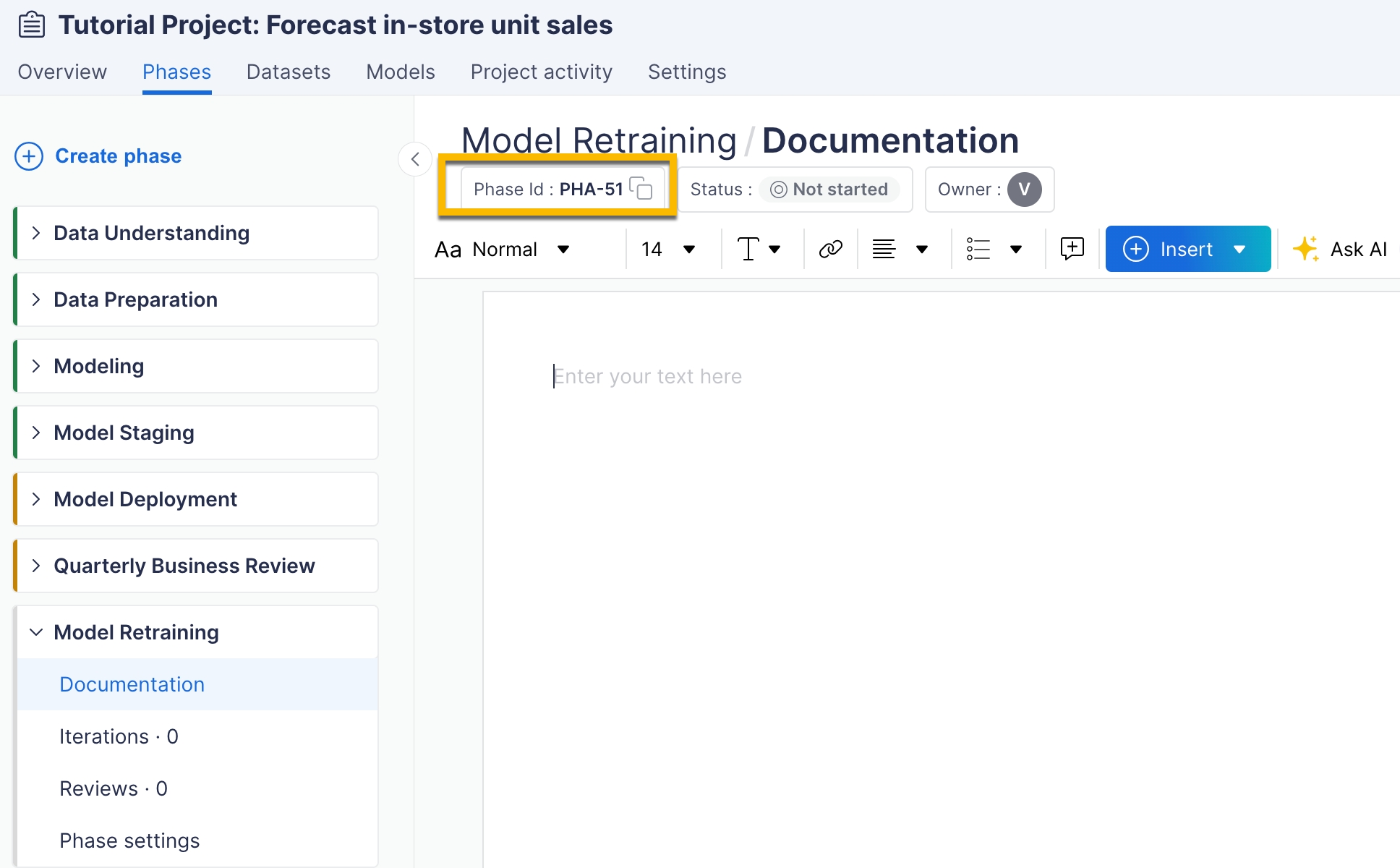1400x868 pixels.
Task: Open the Project activity tab
Action: coord(541,72)
